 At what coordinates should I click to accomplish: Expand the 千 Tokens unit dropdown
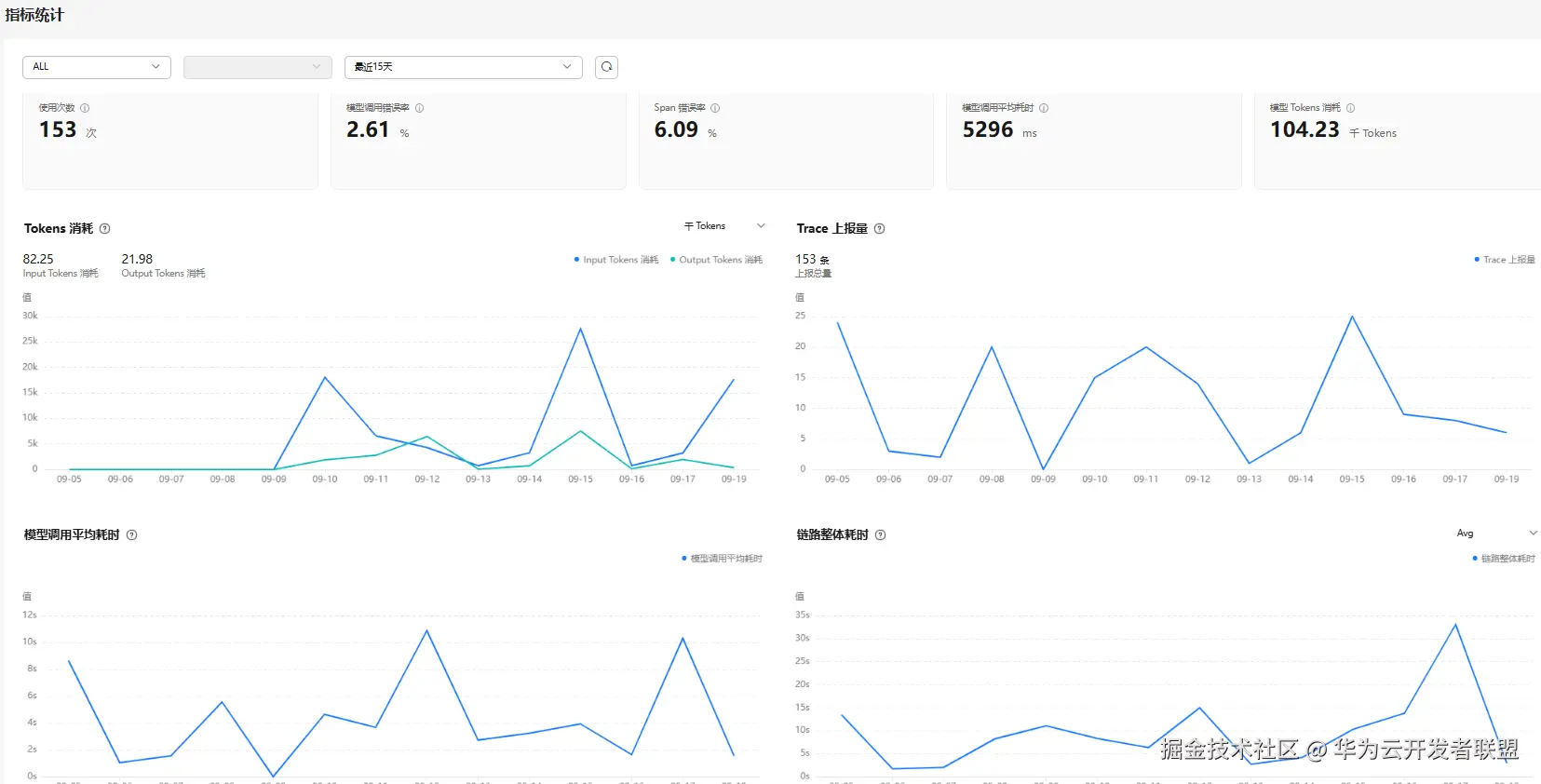pos(724,226)
